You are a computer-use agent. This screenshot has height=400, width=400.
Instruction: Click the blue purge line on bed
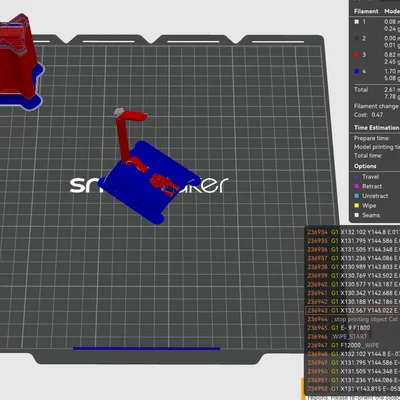147,349
